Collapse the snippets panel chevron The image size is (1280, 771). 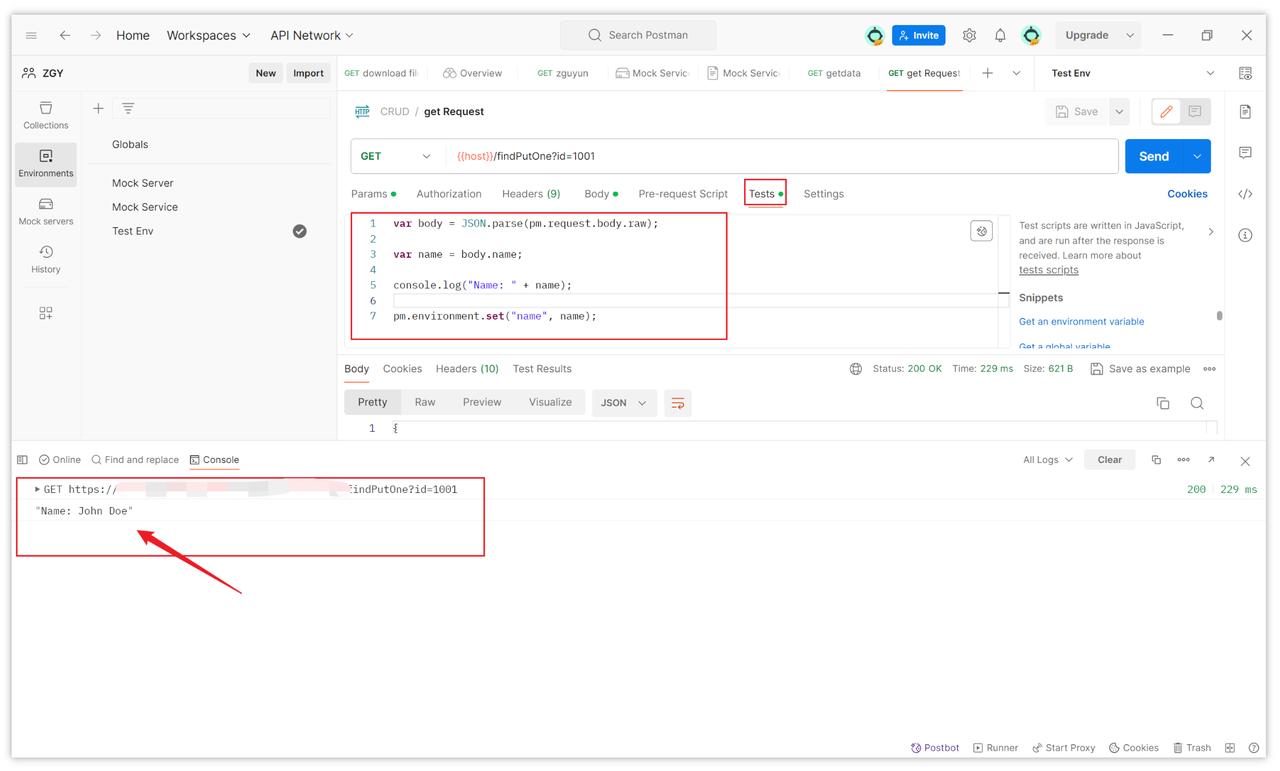[1211, 232]
